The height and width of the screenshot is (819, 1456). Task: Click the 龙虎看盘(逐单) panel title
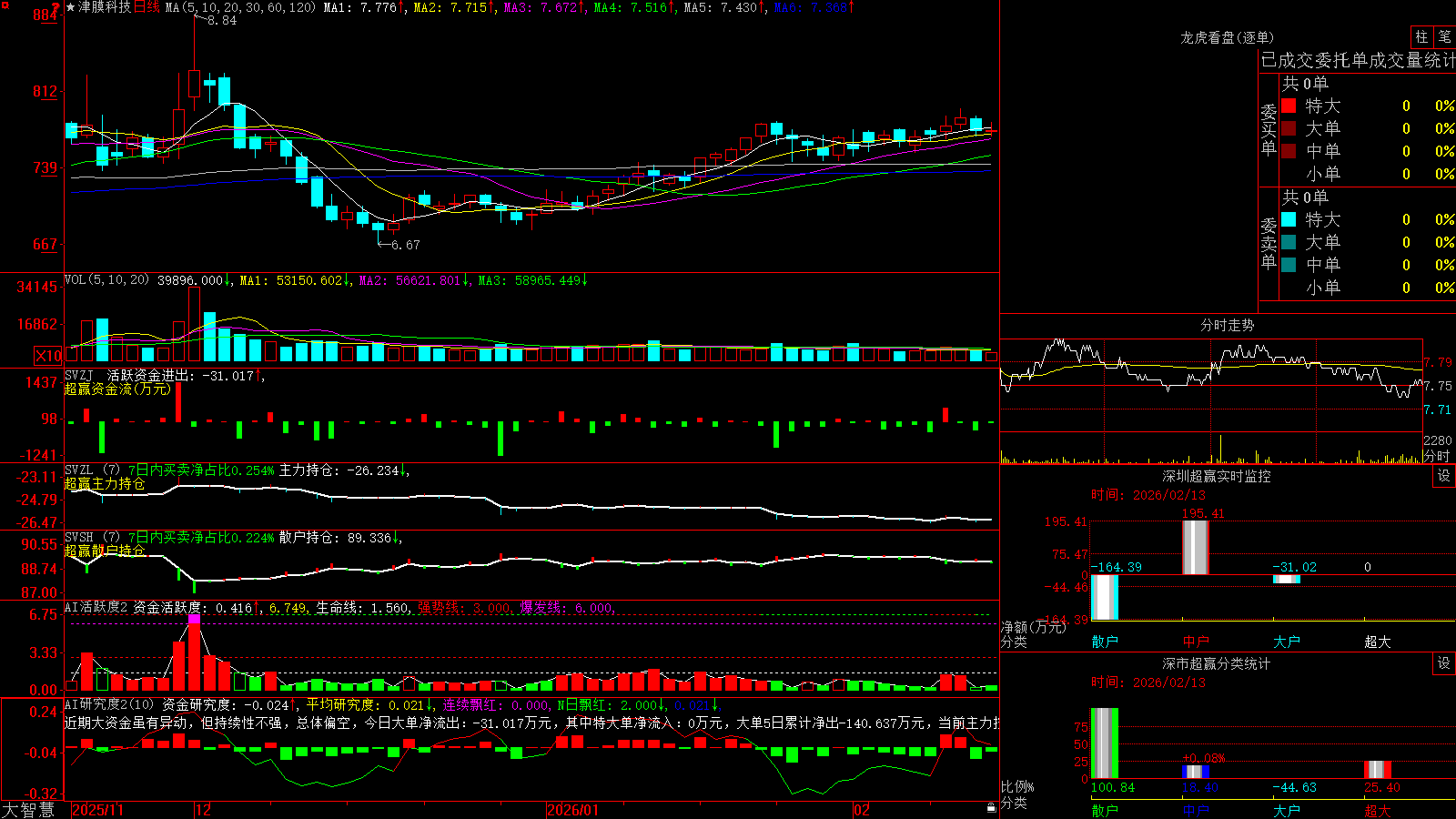[x=1227, y=37]
